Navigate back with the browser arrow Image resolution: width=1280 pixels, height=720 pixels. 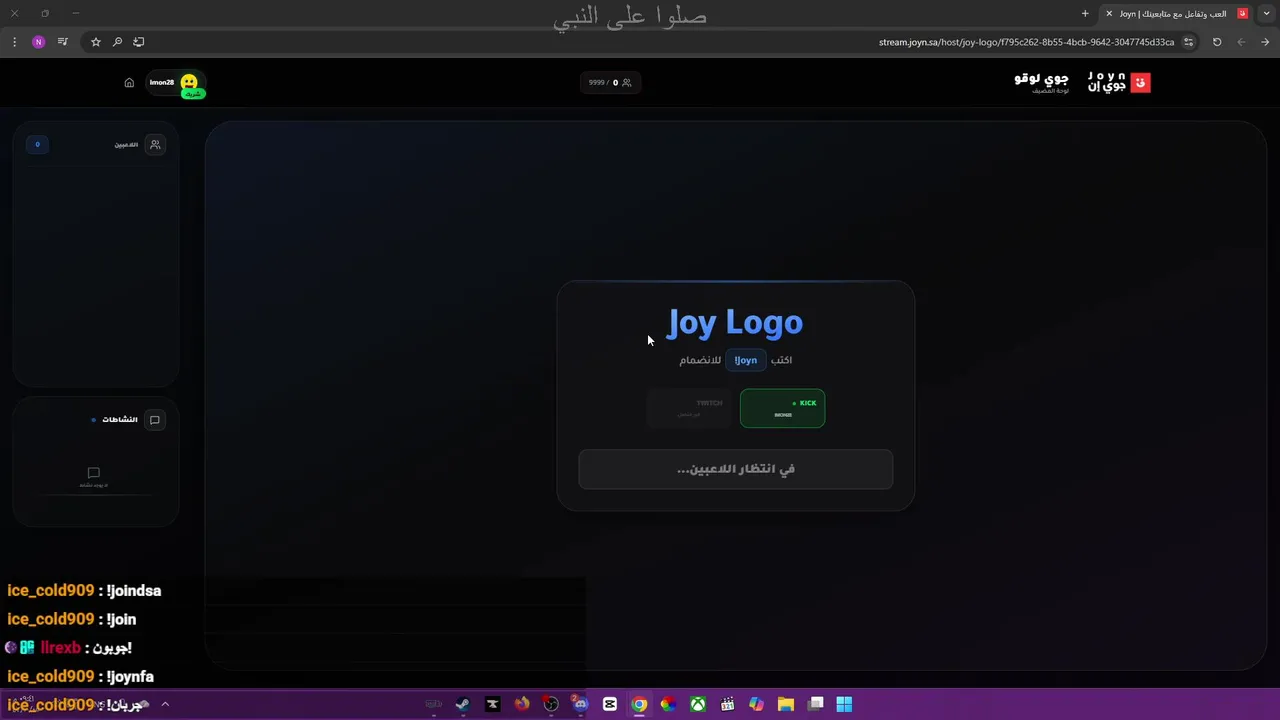(x=1265, y=42)
